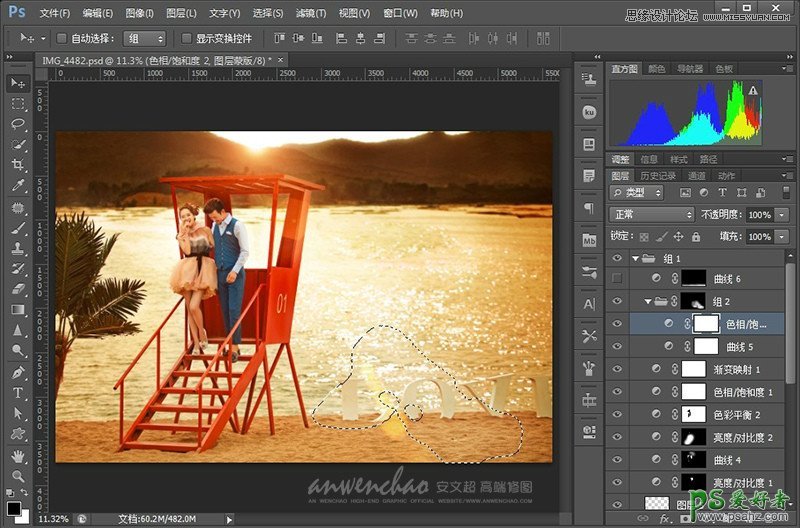
Task: Select the Rectangular Marquee tool
Action: (18, 103)
